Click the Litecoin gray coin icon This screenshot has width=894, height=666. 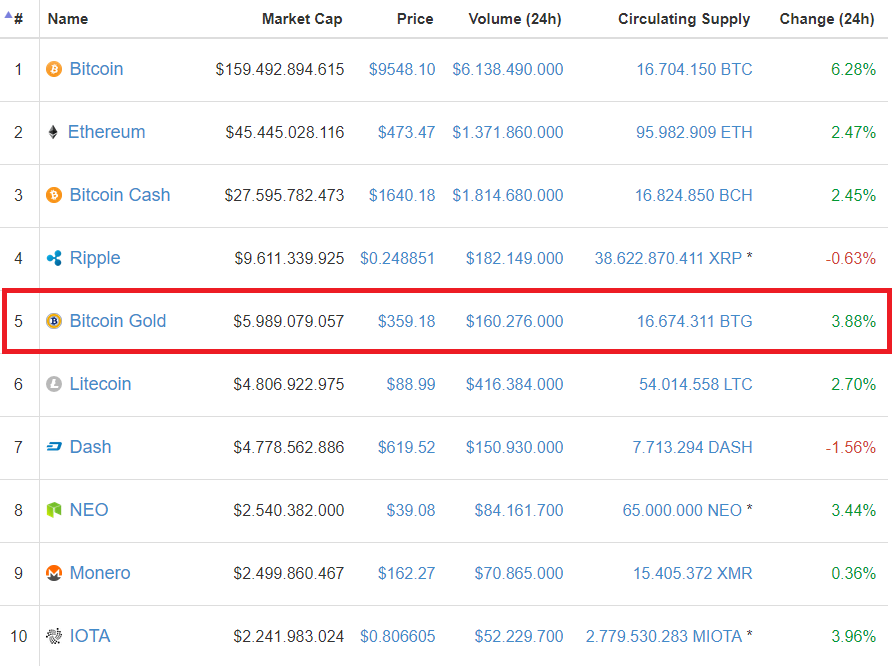coord(54,384)
